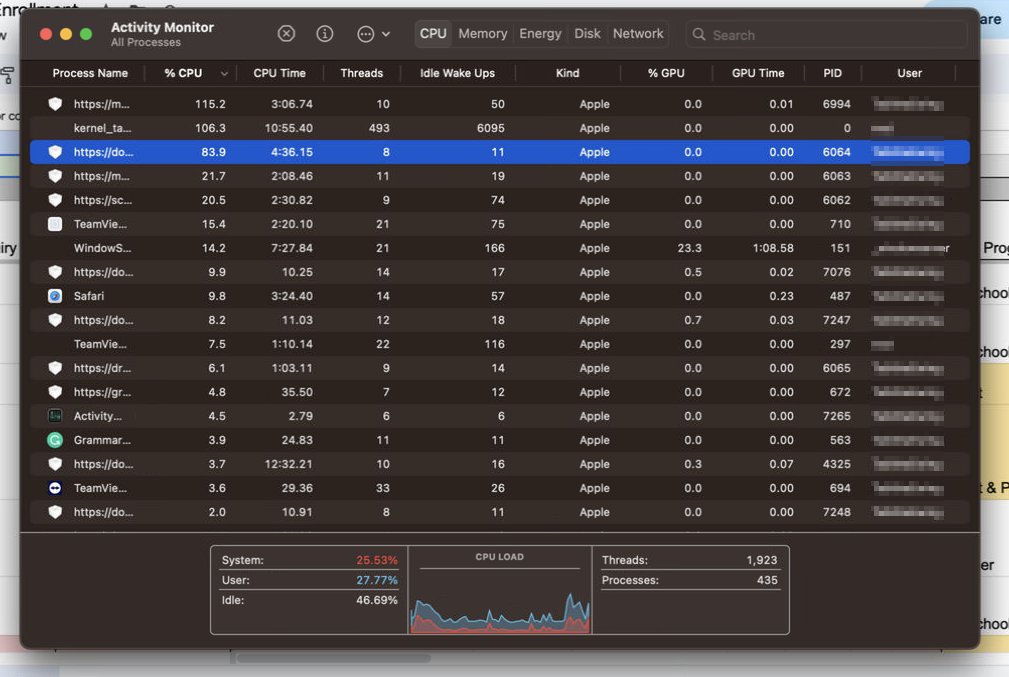This screenshot has width=1009, height=677.
Task: Open process info with the i icon
Action: pos(324,34)
